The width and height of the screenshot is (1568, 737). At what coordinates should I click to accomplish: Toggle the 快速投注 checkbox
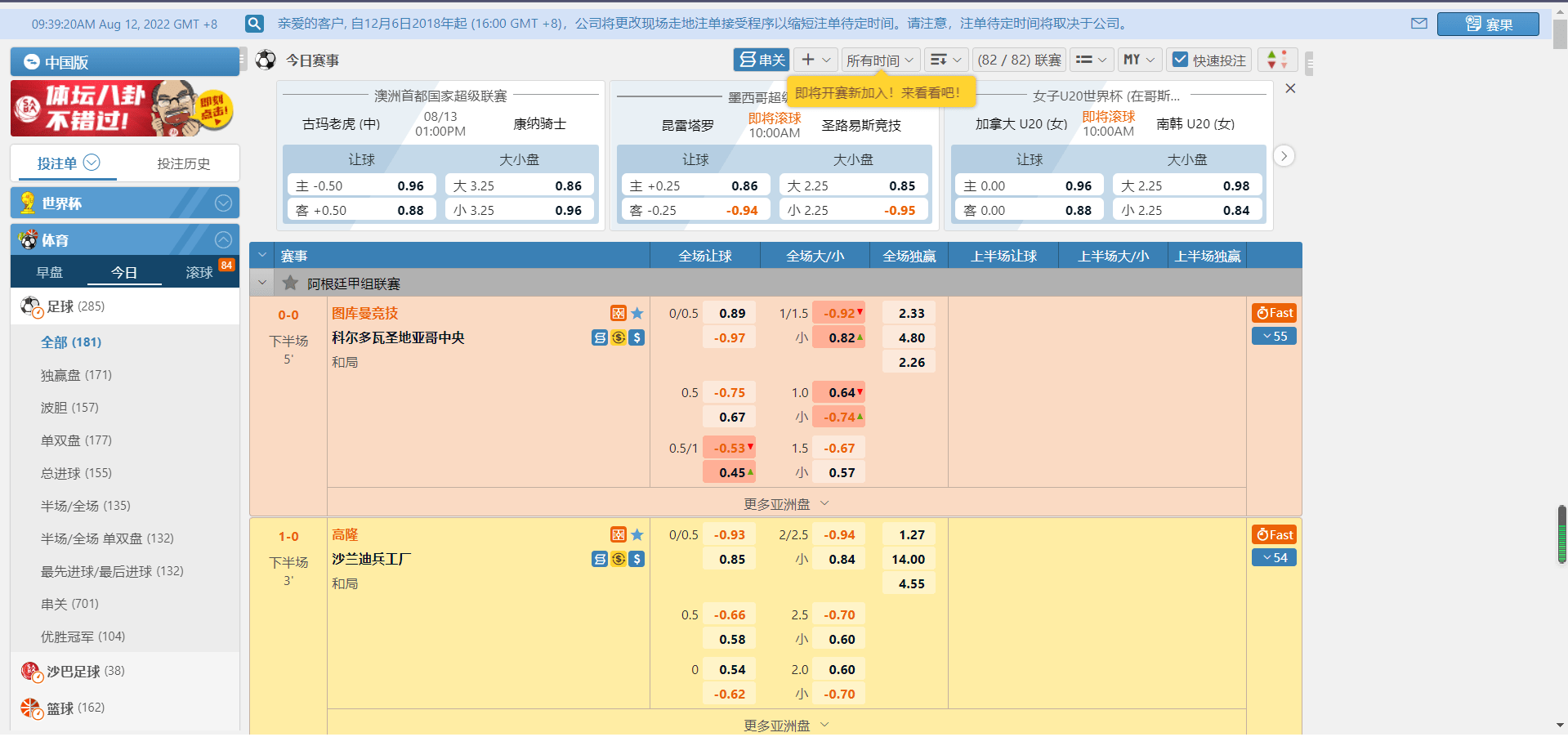[x=1180, y=60]
